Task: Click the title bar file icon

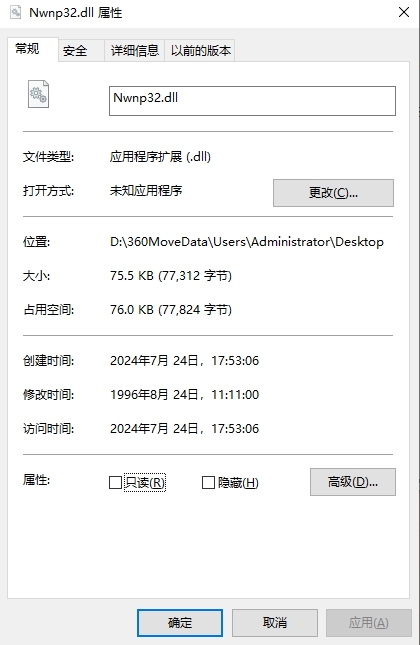Action: coord(16,12)
